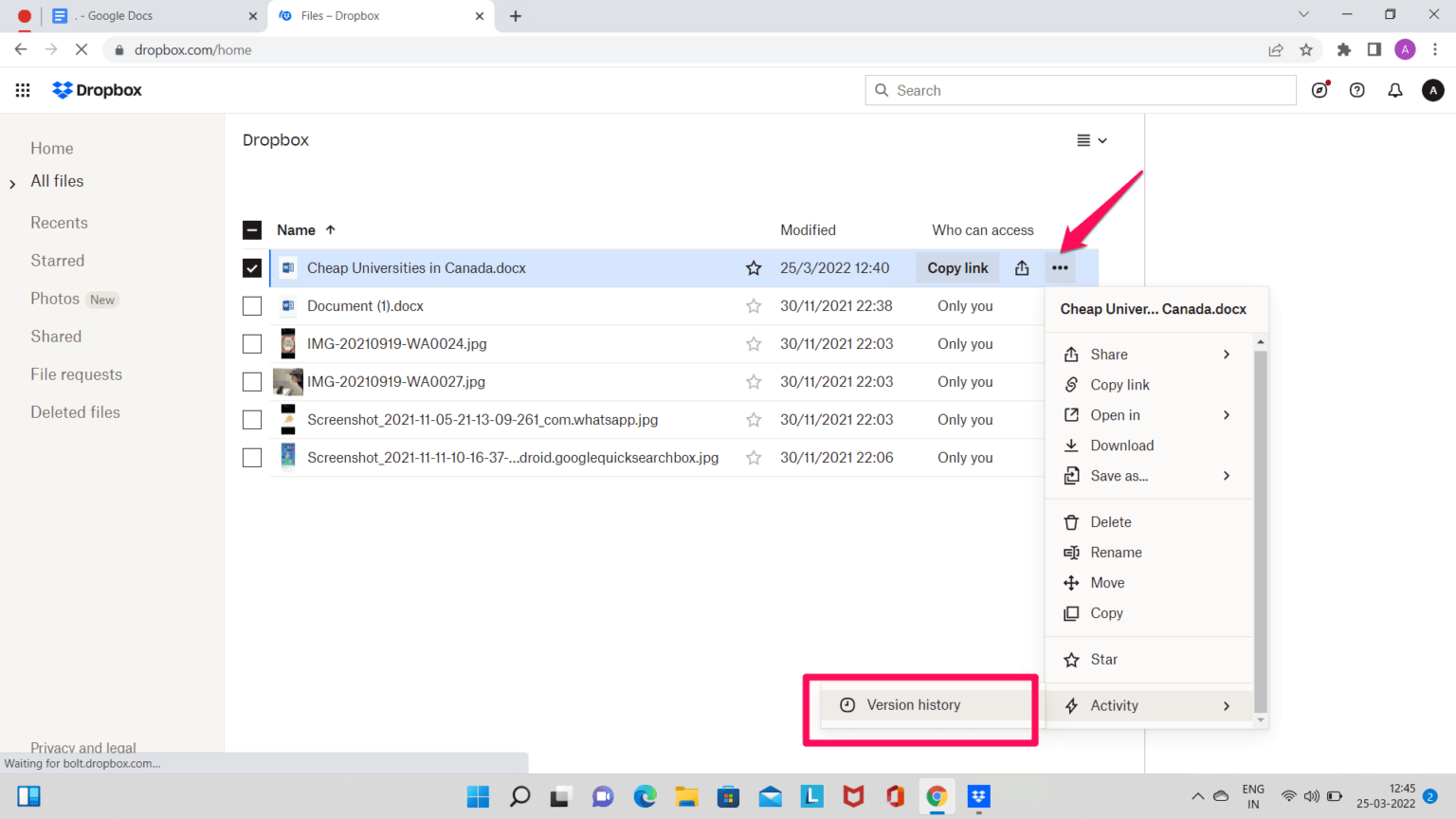Select Version history menu item
The width and height of the screenshot is (1456, 819).
925,705
